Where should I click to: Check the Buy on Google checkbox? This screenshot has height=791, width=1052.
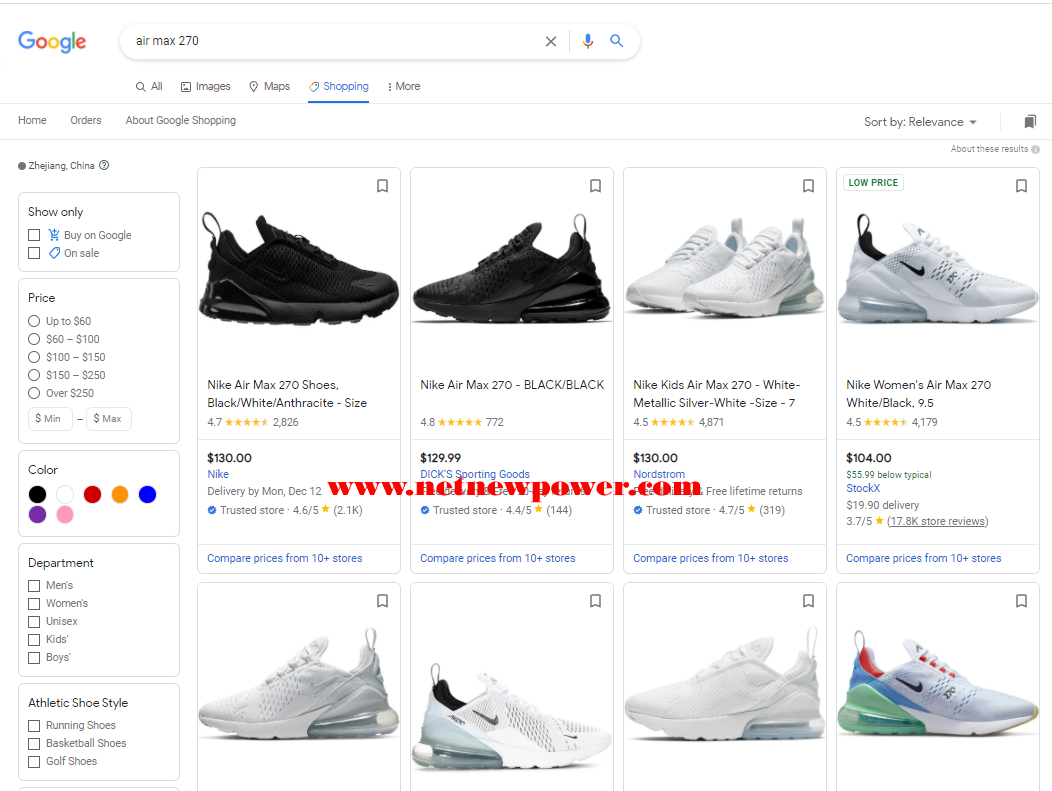click(x=34, y=235)
